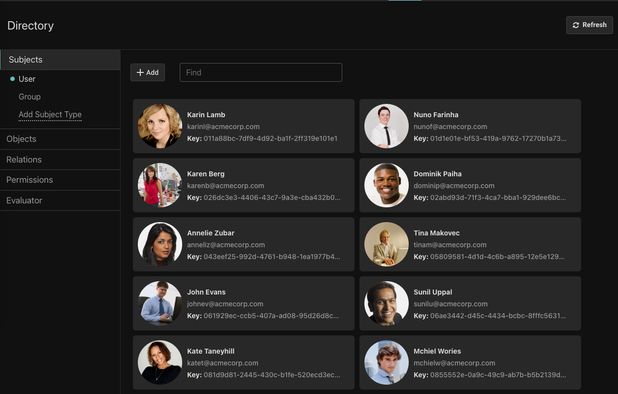Go to Permissions in sidebar
The image size is (618, 394).
[x=60, y=180]
